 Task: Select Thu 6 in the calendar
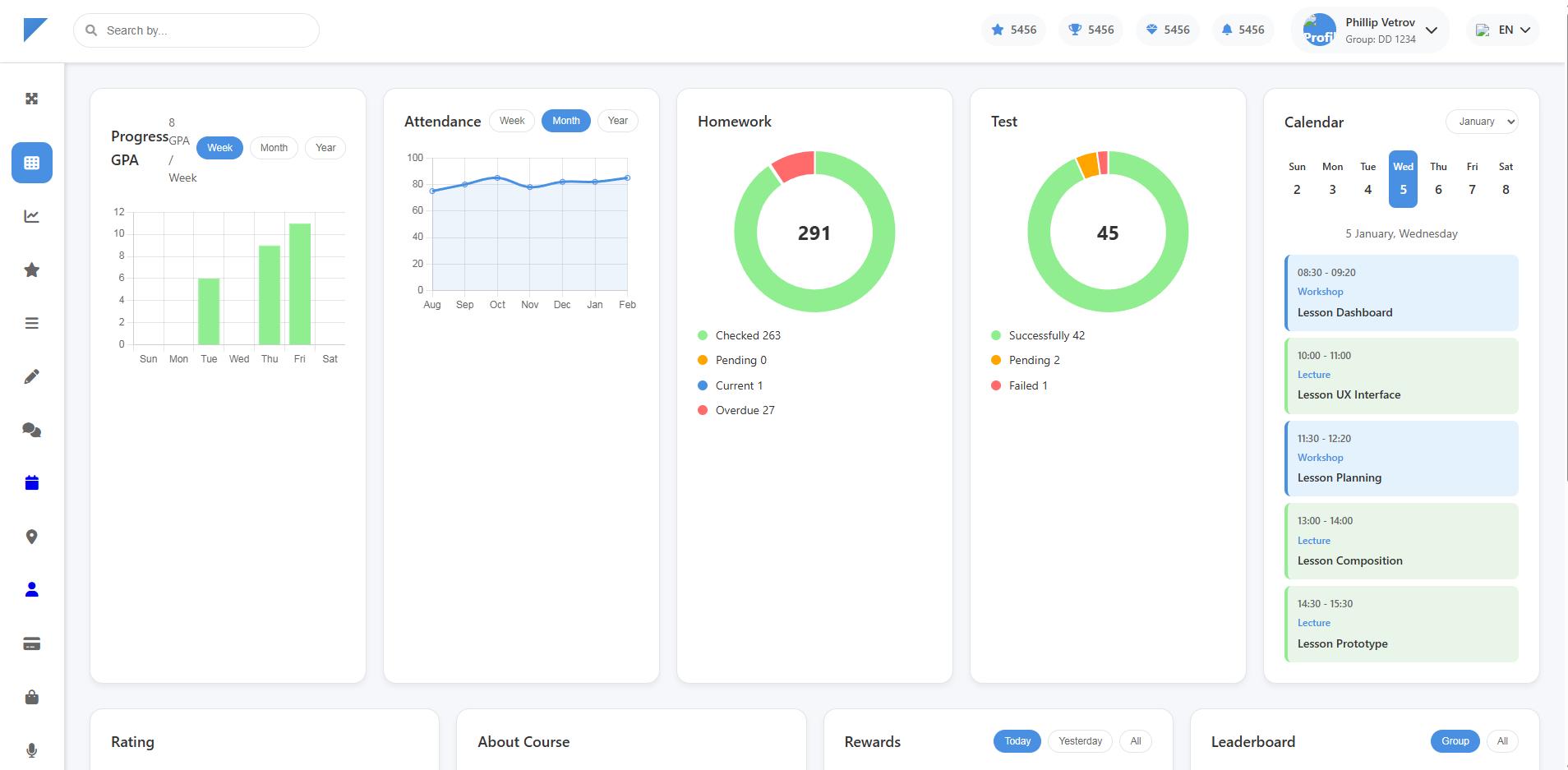tap(1438, 178)
